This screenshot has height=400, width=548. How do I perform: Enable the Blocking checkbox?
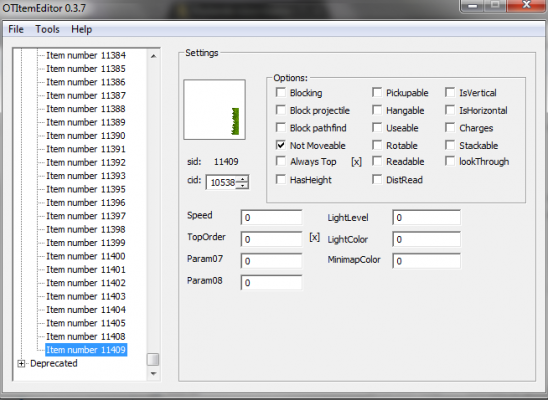coord(281,92)
